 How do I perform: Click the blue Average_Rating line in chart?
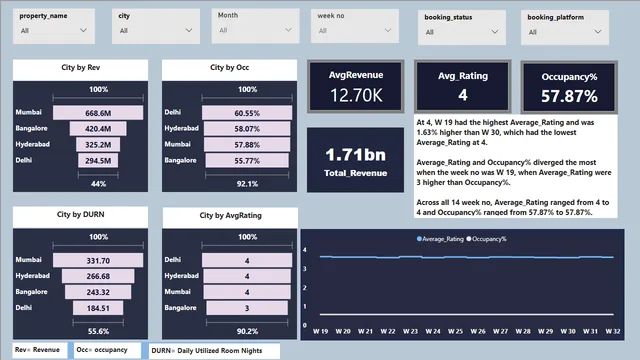click(467, 257)
